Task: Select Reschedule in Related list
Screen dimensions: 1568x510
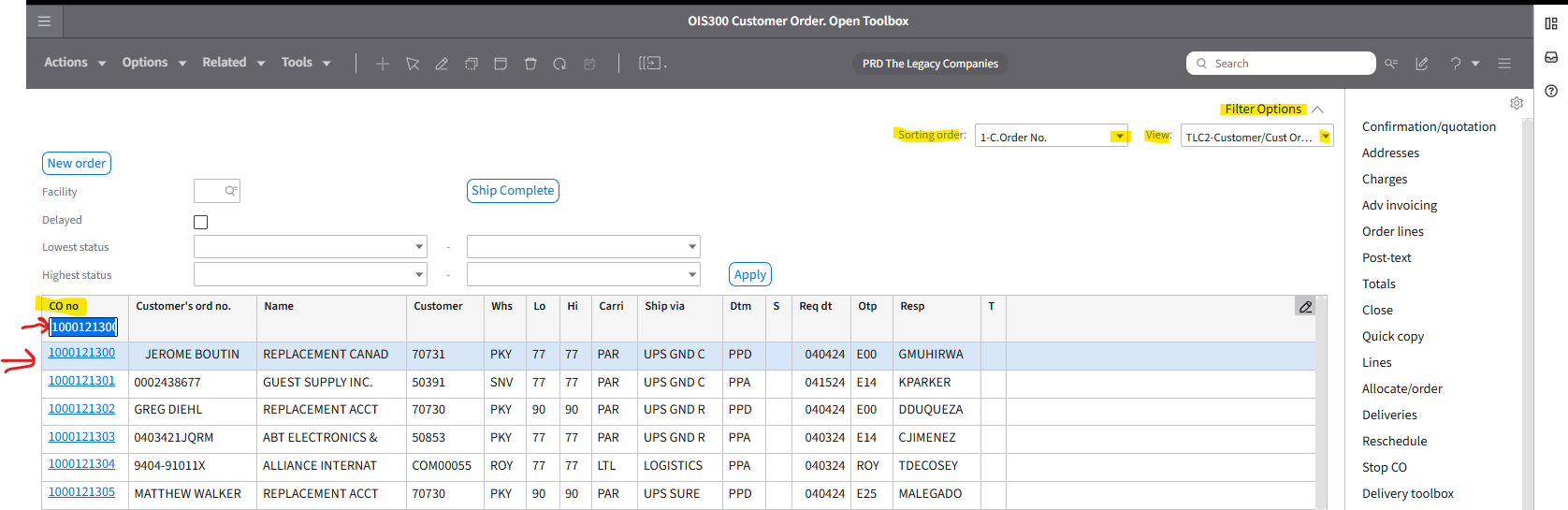Action: point(1394,441)
